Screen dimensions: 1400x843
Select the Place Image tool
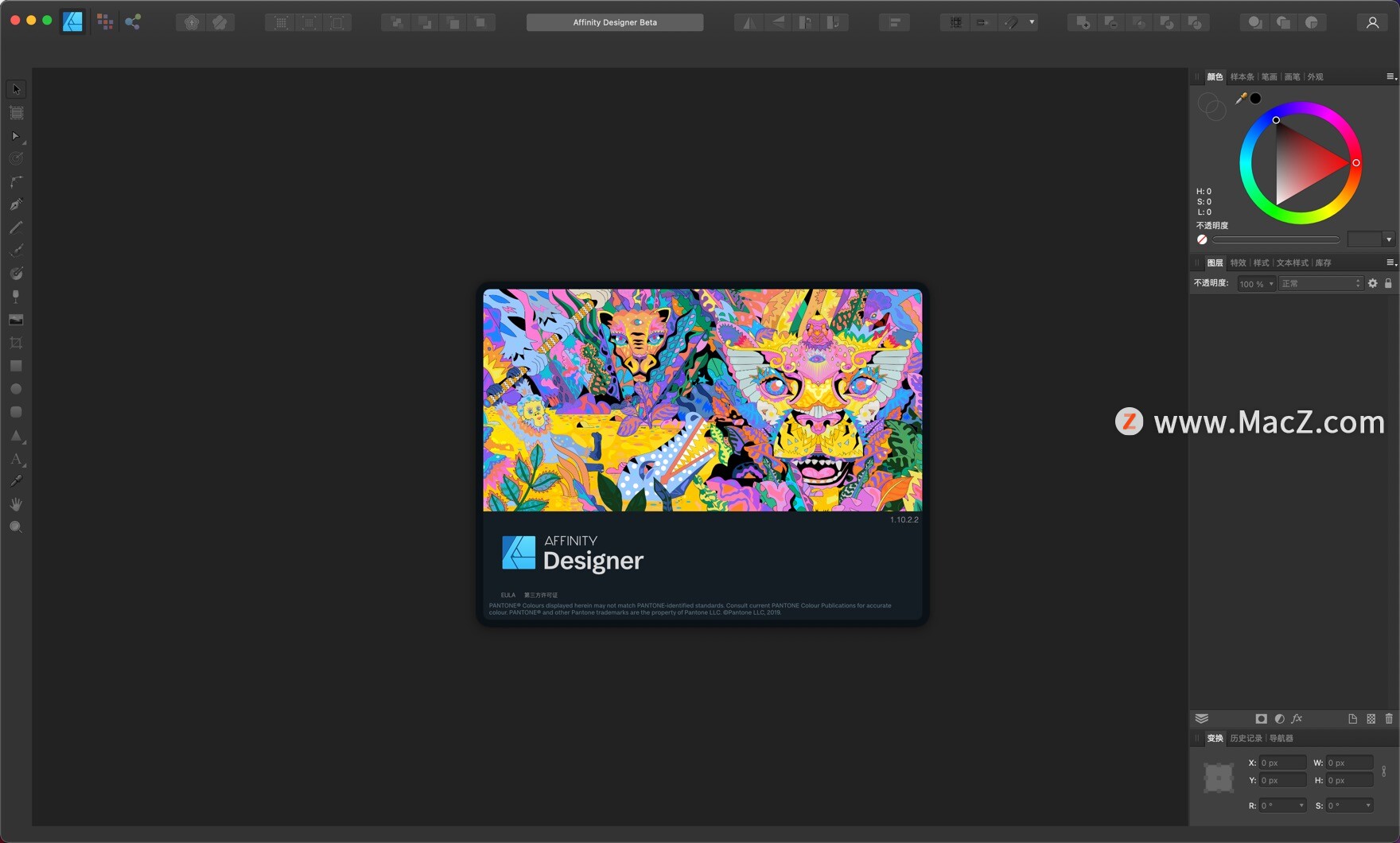point(16,320)
